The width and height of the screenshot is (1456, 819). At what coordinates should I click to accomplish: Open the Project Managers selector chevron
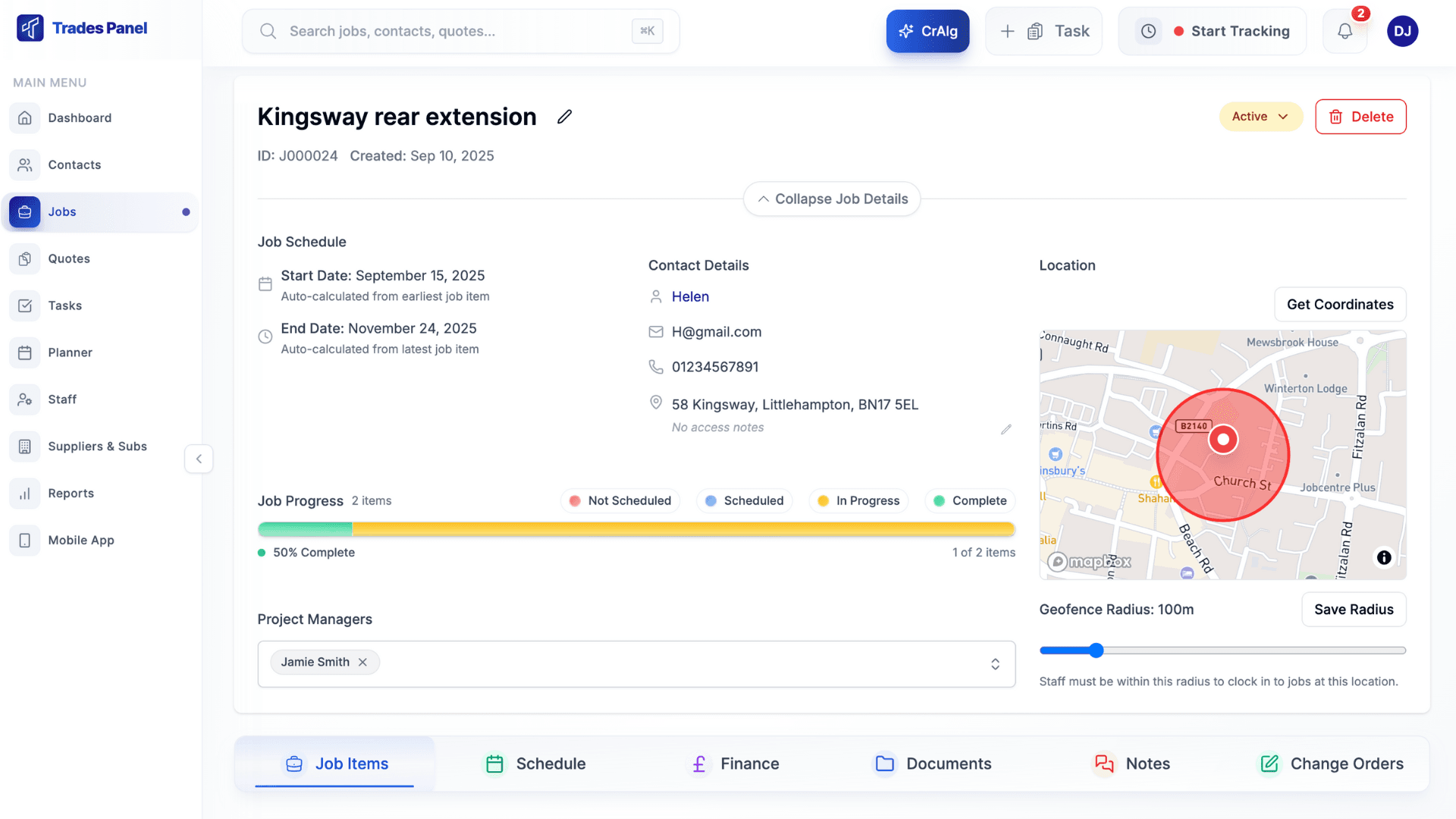click(995, 664)
